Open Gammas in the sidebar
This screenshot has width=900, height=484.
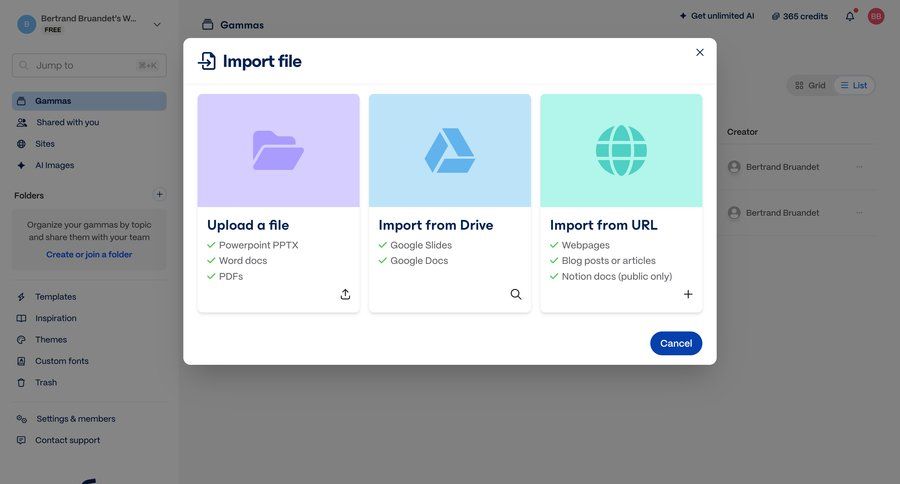[x=89, y=101]
